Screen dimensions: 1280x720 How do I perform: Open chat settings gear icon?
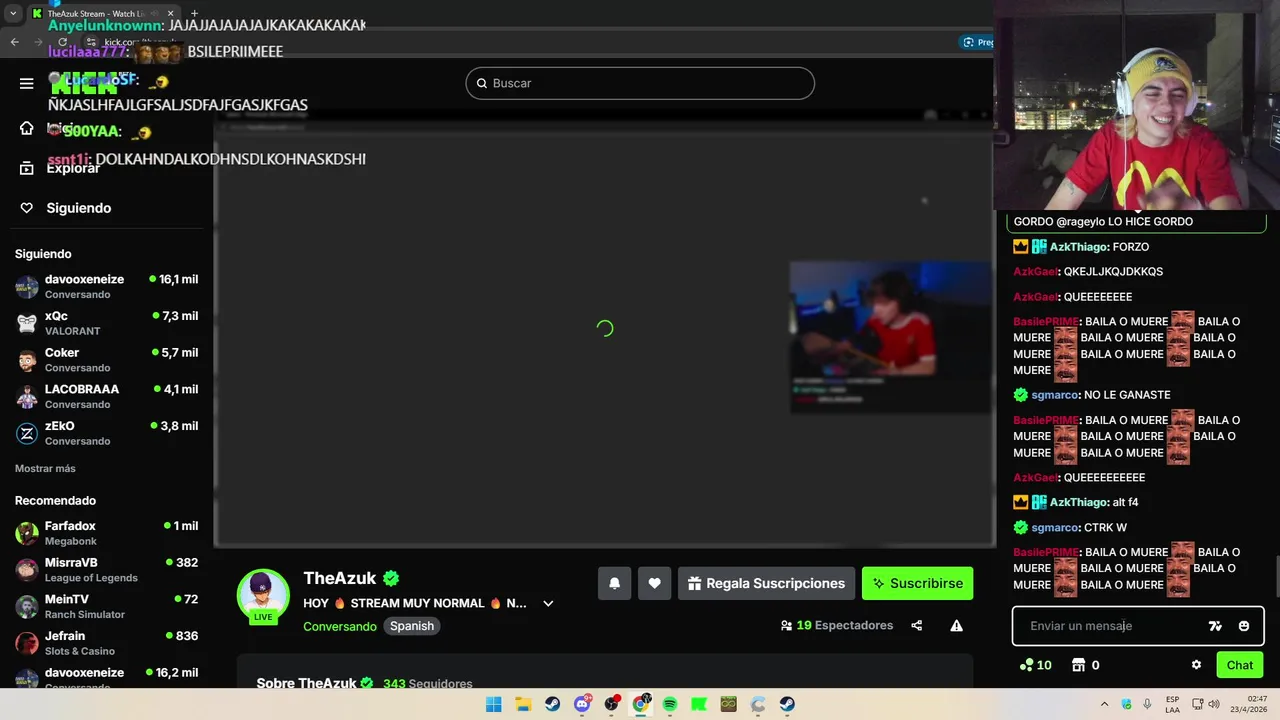[x=1196, y=665]
